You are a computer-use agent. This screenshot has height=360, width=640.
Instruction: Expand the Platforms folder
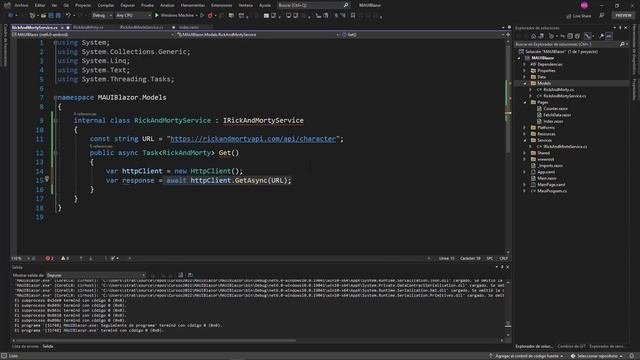tap(525, 128)
